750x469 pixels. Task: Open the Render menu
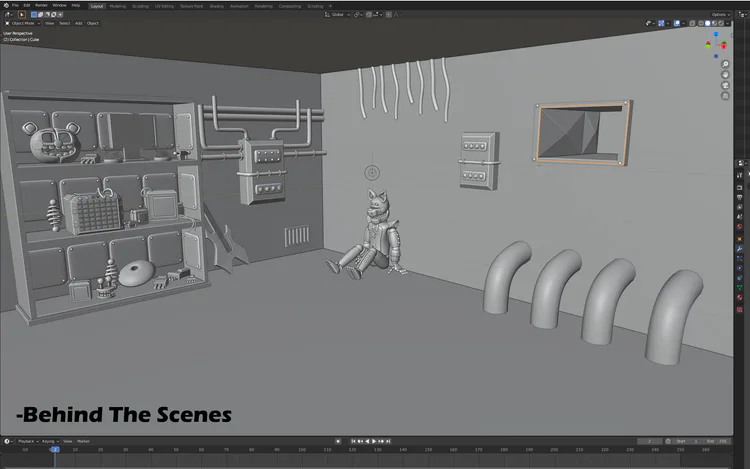(x=41, y=5)
